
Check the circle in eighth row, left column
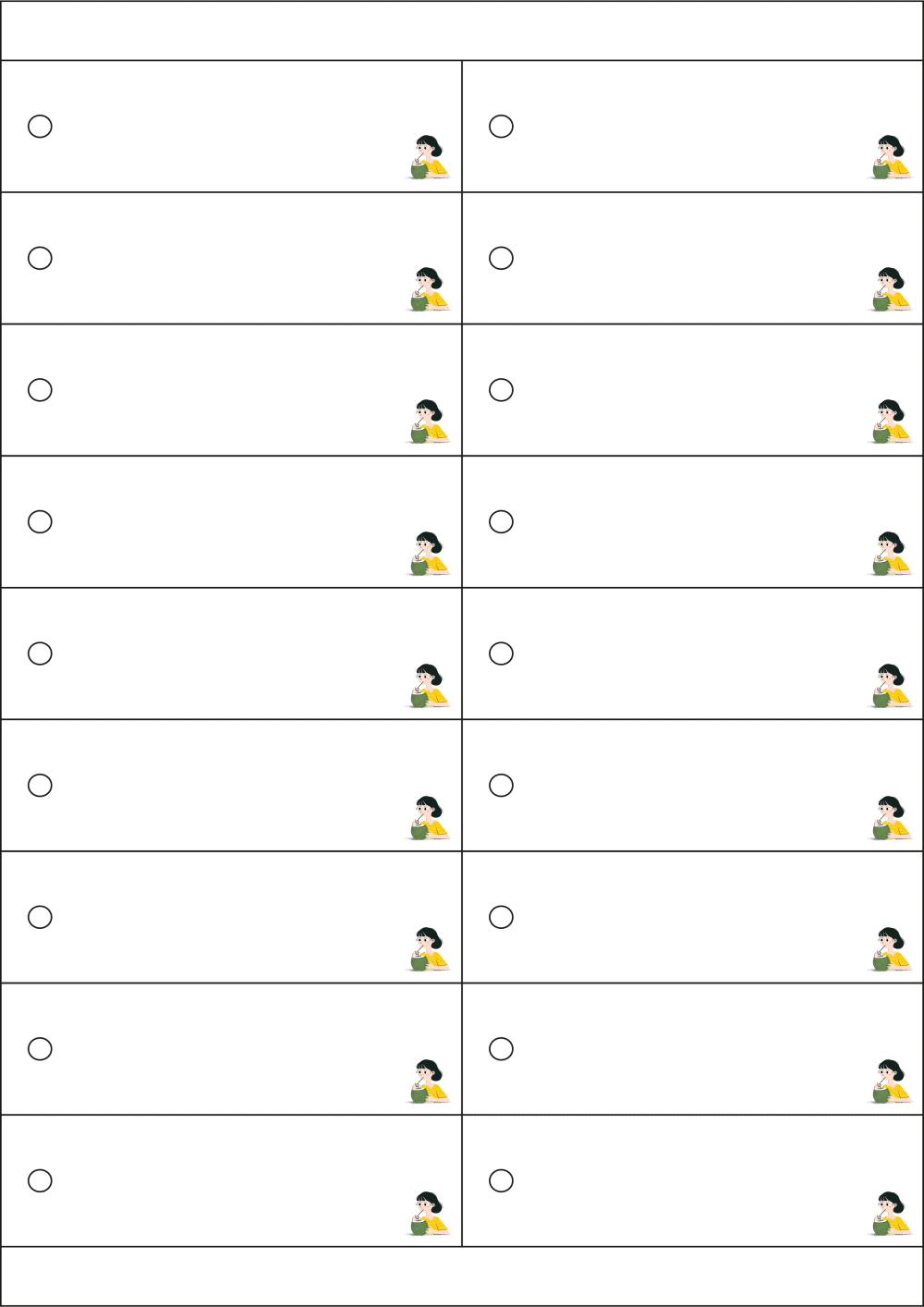coord(40,1048)
